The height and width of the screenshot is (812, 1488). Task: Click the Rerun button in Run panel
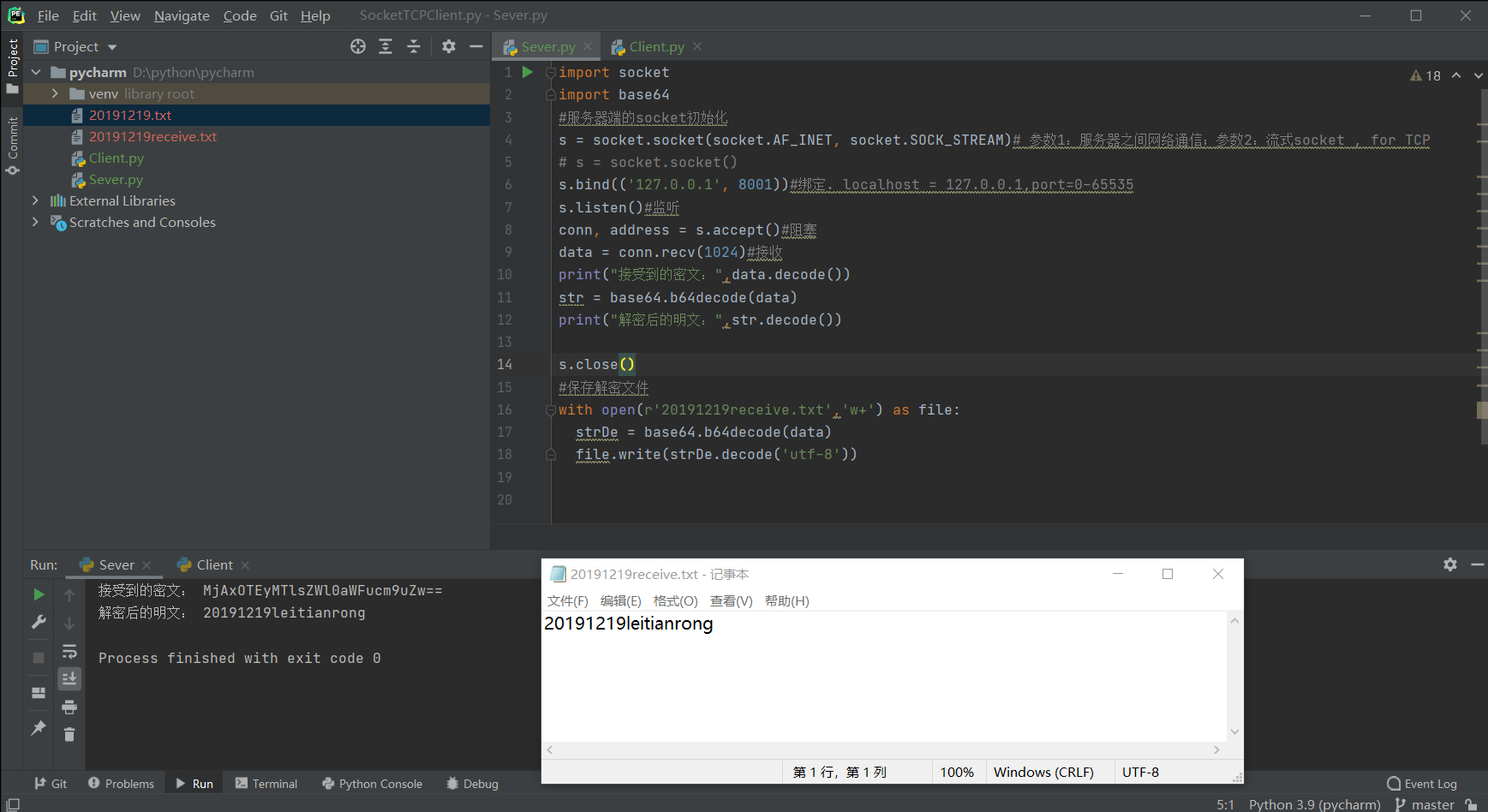pyautogui.click(x=39, y=594)
